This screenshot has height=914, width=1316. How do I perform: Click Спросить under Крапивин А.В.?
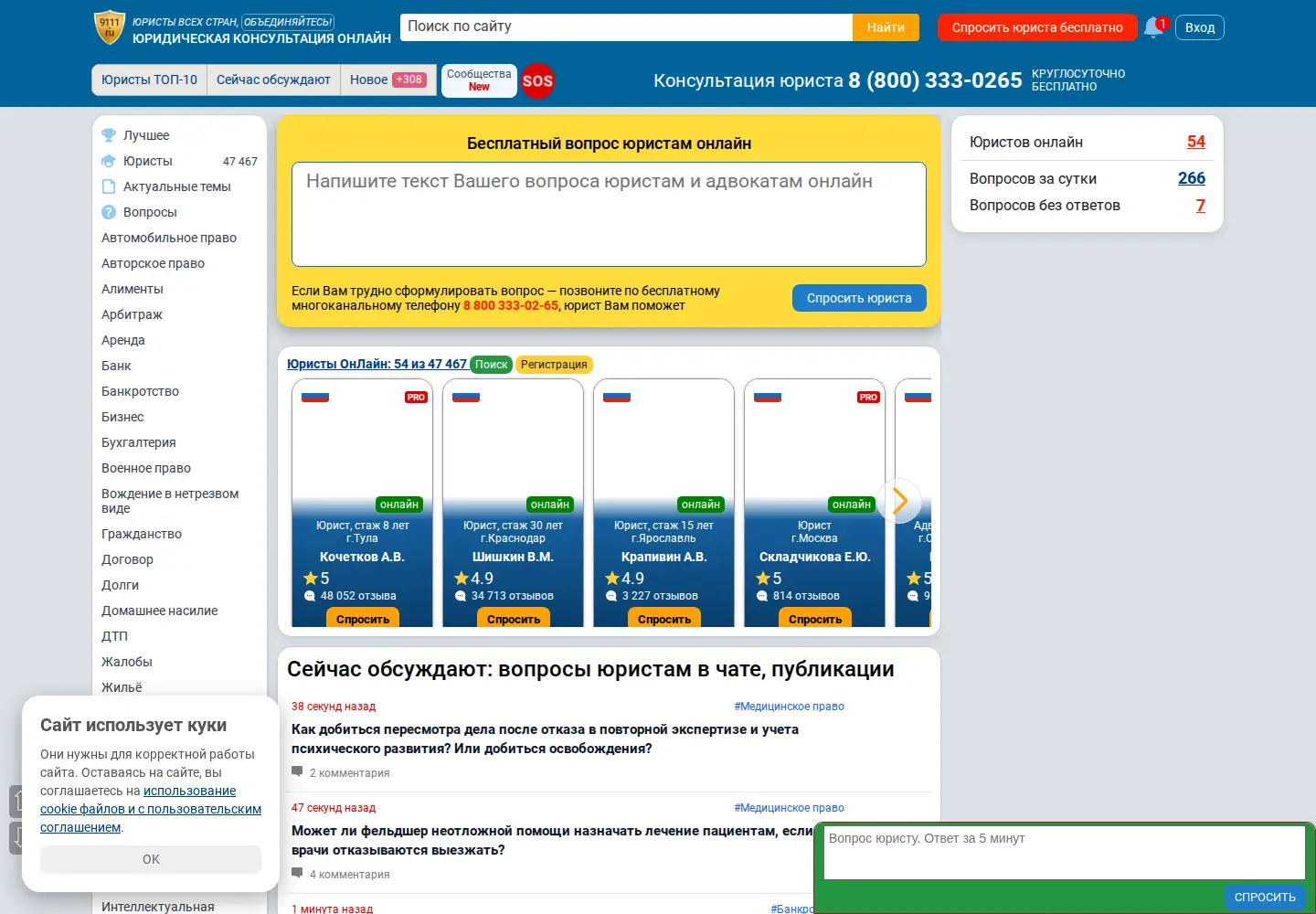[x=664, y=619]
